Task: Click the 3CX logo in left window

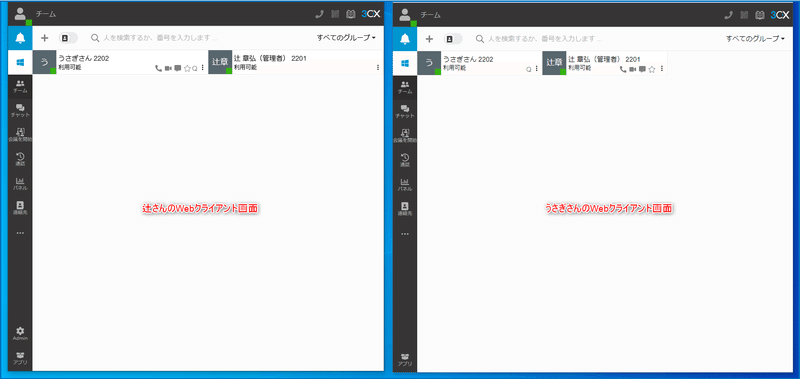Action: point(371,14)
